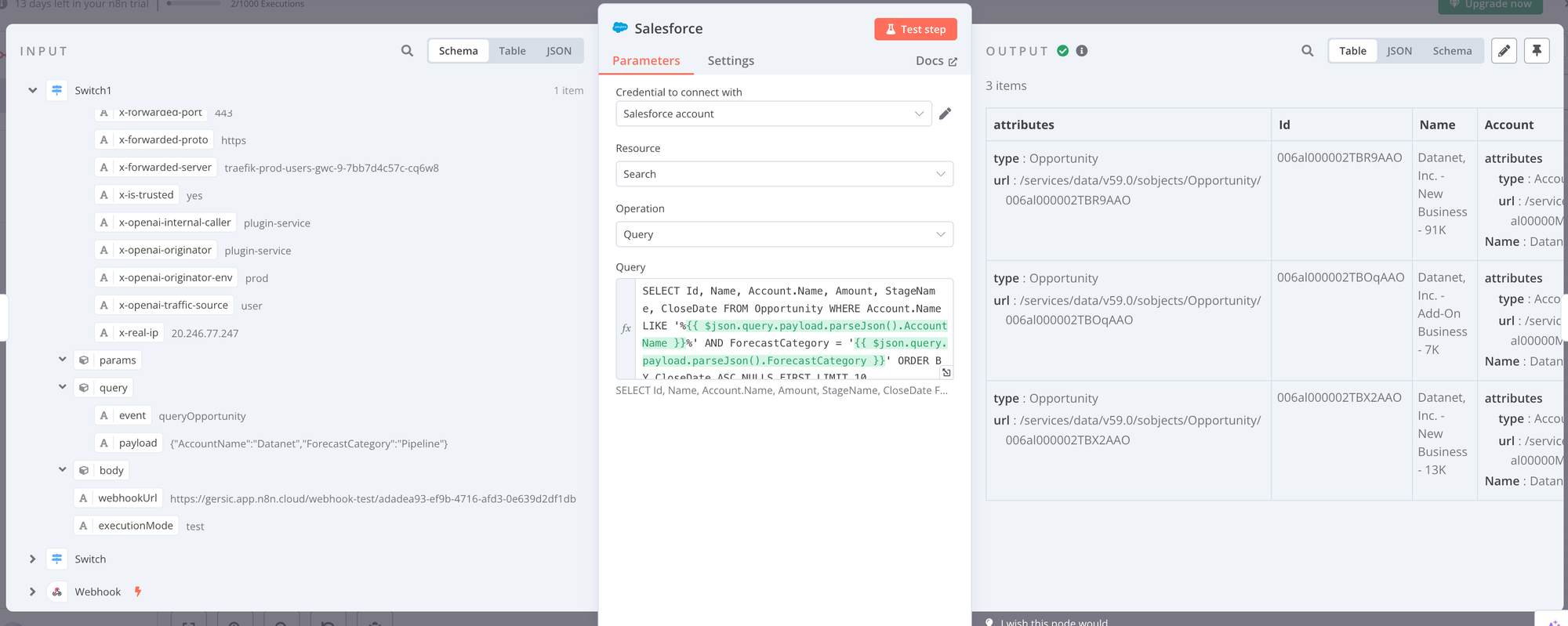
Task: Select the webhookUrl field
Action: 118,498
